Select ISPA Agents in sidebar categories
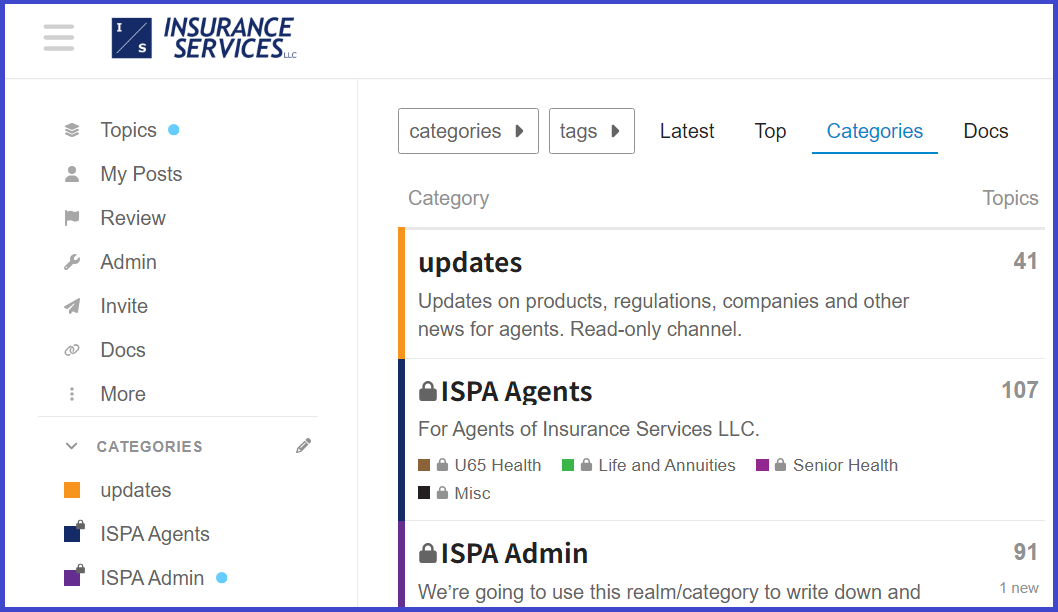1058x612 pixels. pos(155,534)
